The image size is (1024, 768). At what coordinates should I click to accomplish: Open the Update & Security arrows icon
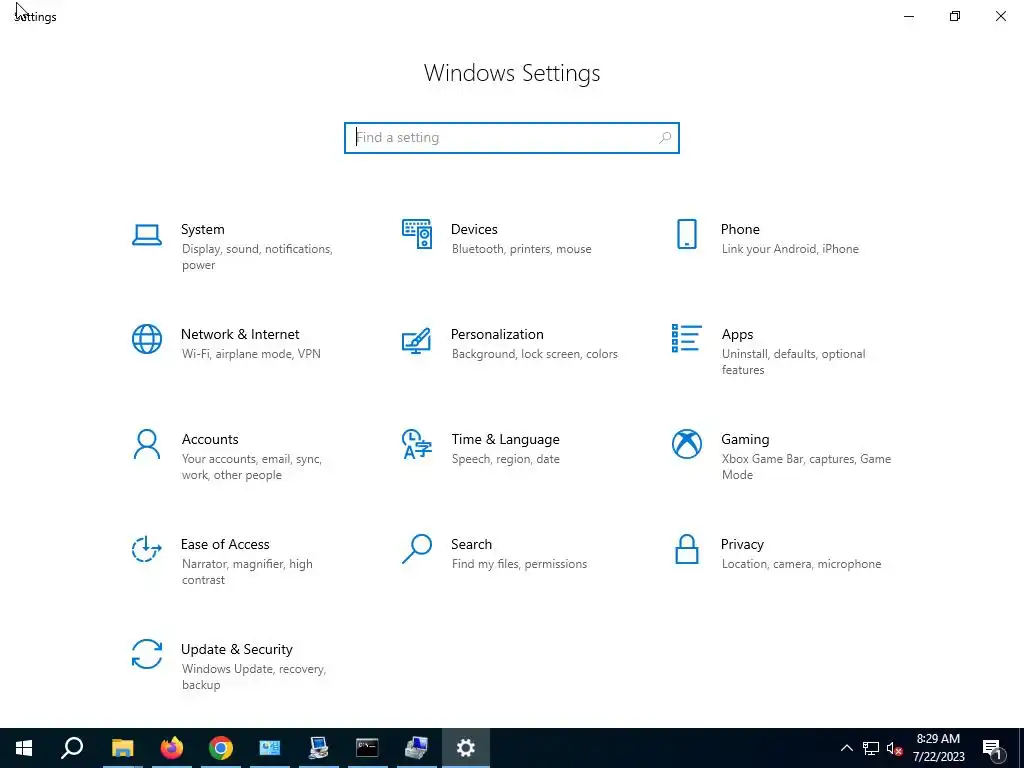pos(147,654)
